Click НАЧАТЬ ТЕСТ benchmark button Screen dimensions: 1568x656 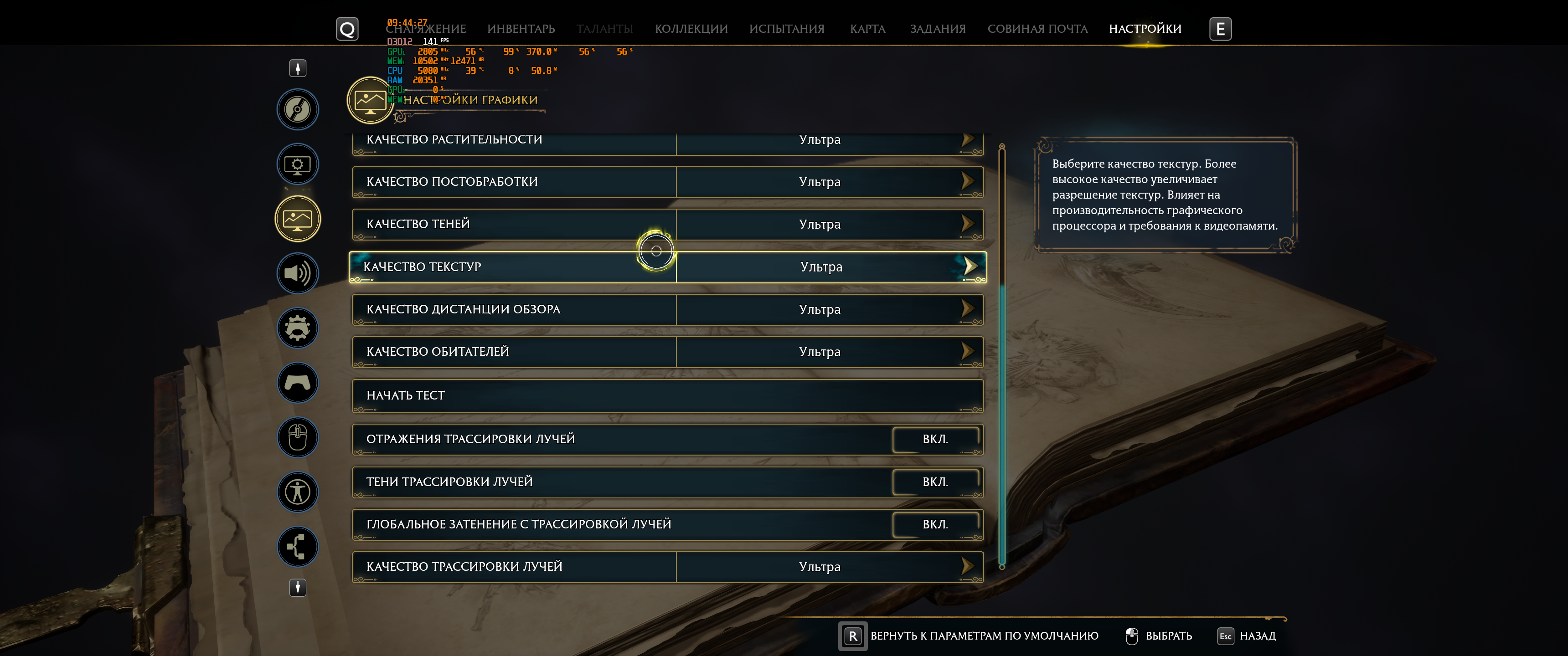click(x=668, y=395)
